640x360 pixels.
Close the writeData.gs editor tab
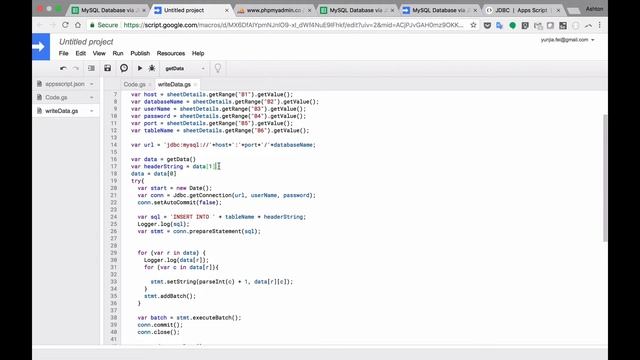click(x=195, y=84)
